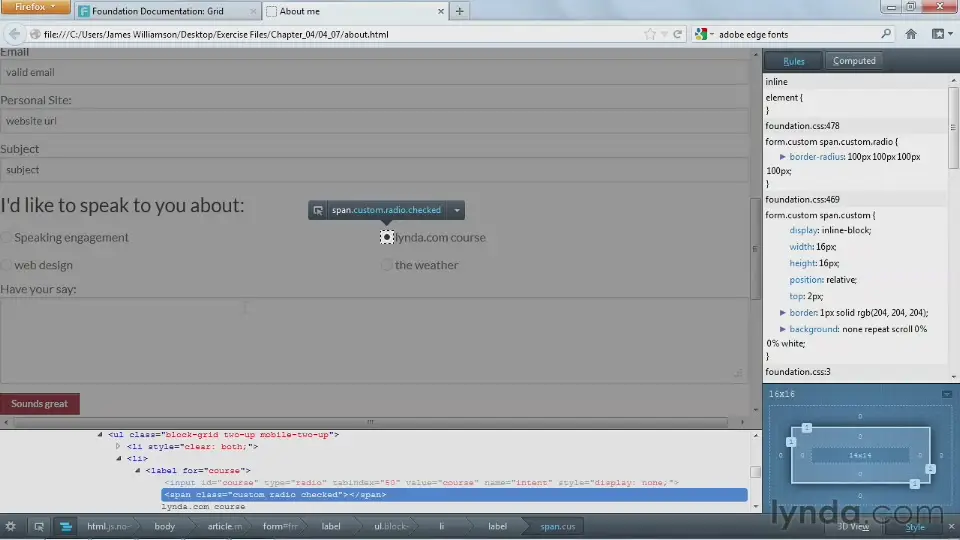Screen dimensions: 960x540
Task: Click the article breadcrumb
Action: click(x=225, y=527)
